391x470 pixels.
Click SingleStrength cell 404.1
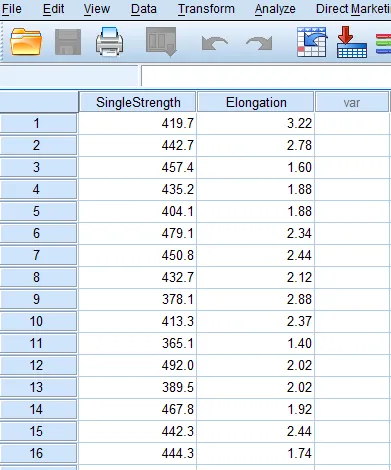pyautogui.click(x=138, y=211)
